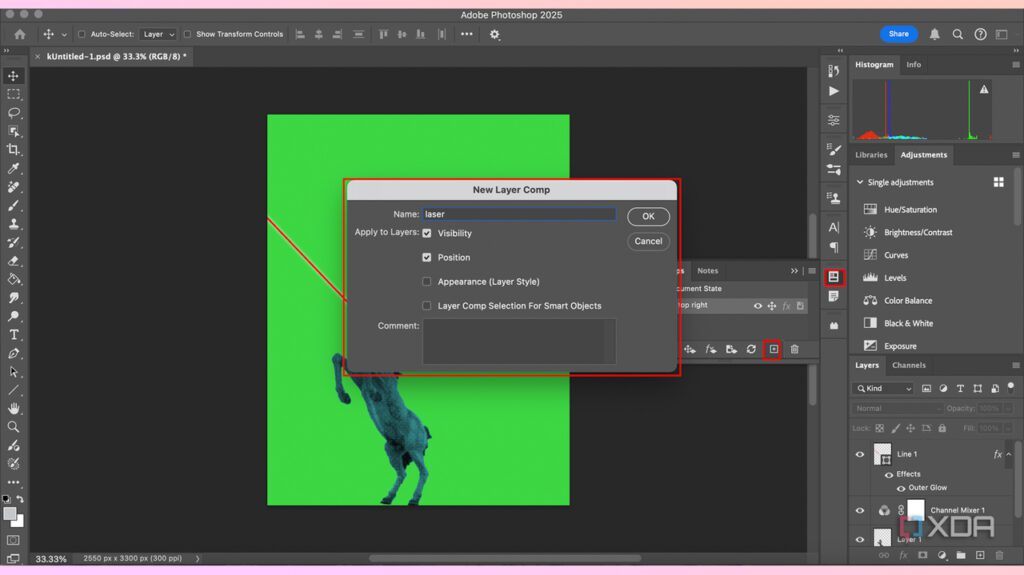Enable Layer Comp Selection For Smart Objects
The image size is (1024, 575).
click(x=427, y=306)
